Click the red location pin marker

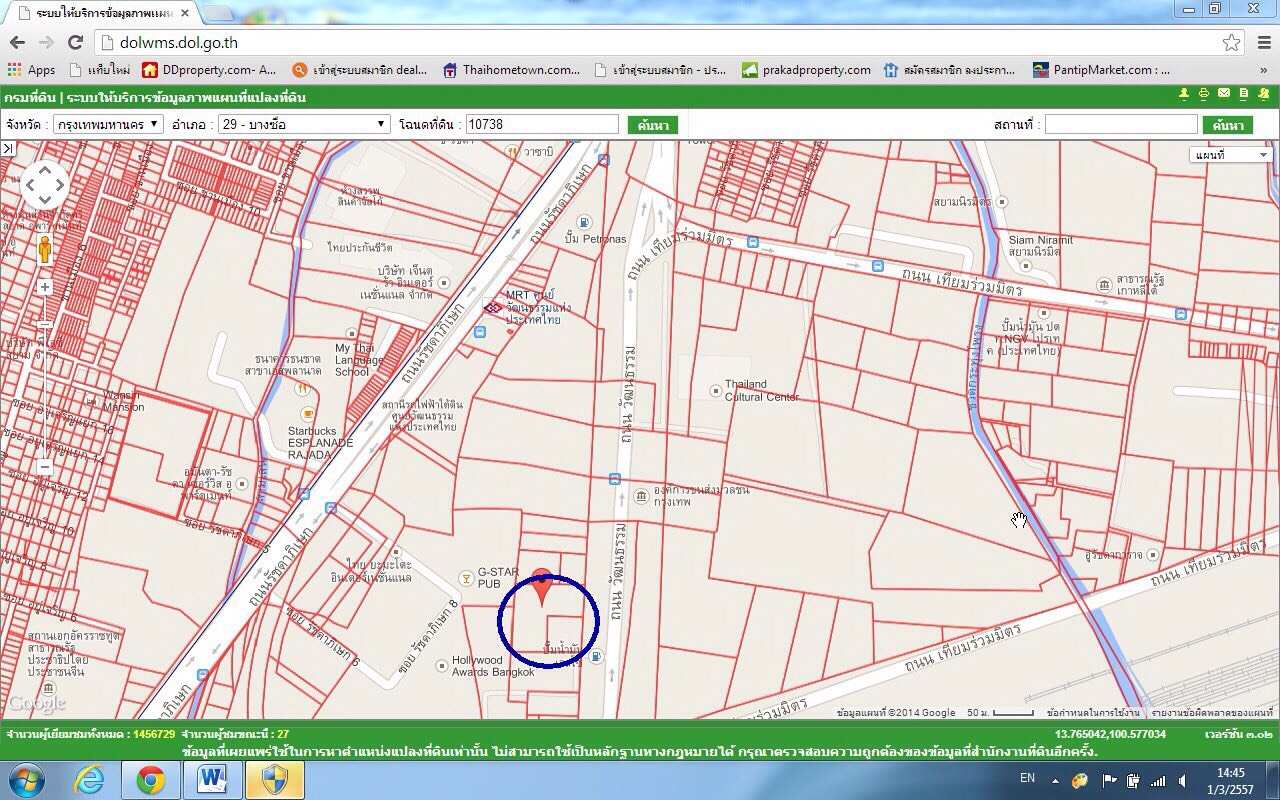(x=542, y=587)
